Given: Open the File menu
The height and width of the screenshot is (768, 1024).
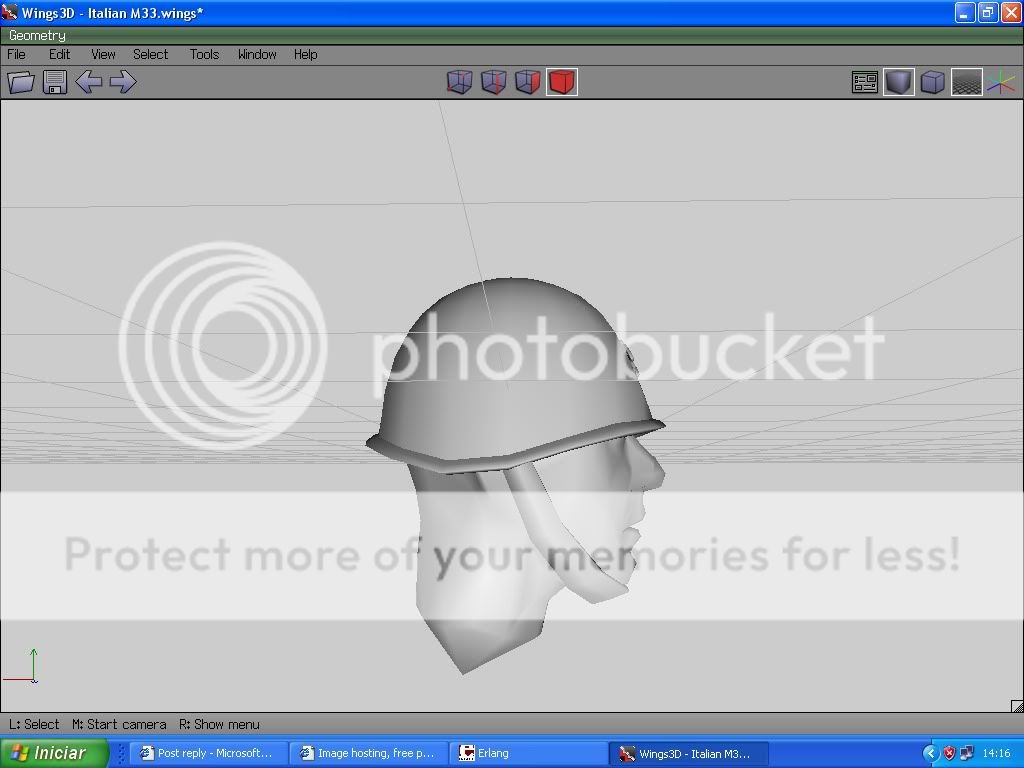Looking at the screenshot, I should pos(17,54).
